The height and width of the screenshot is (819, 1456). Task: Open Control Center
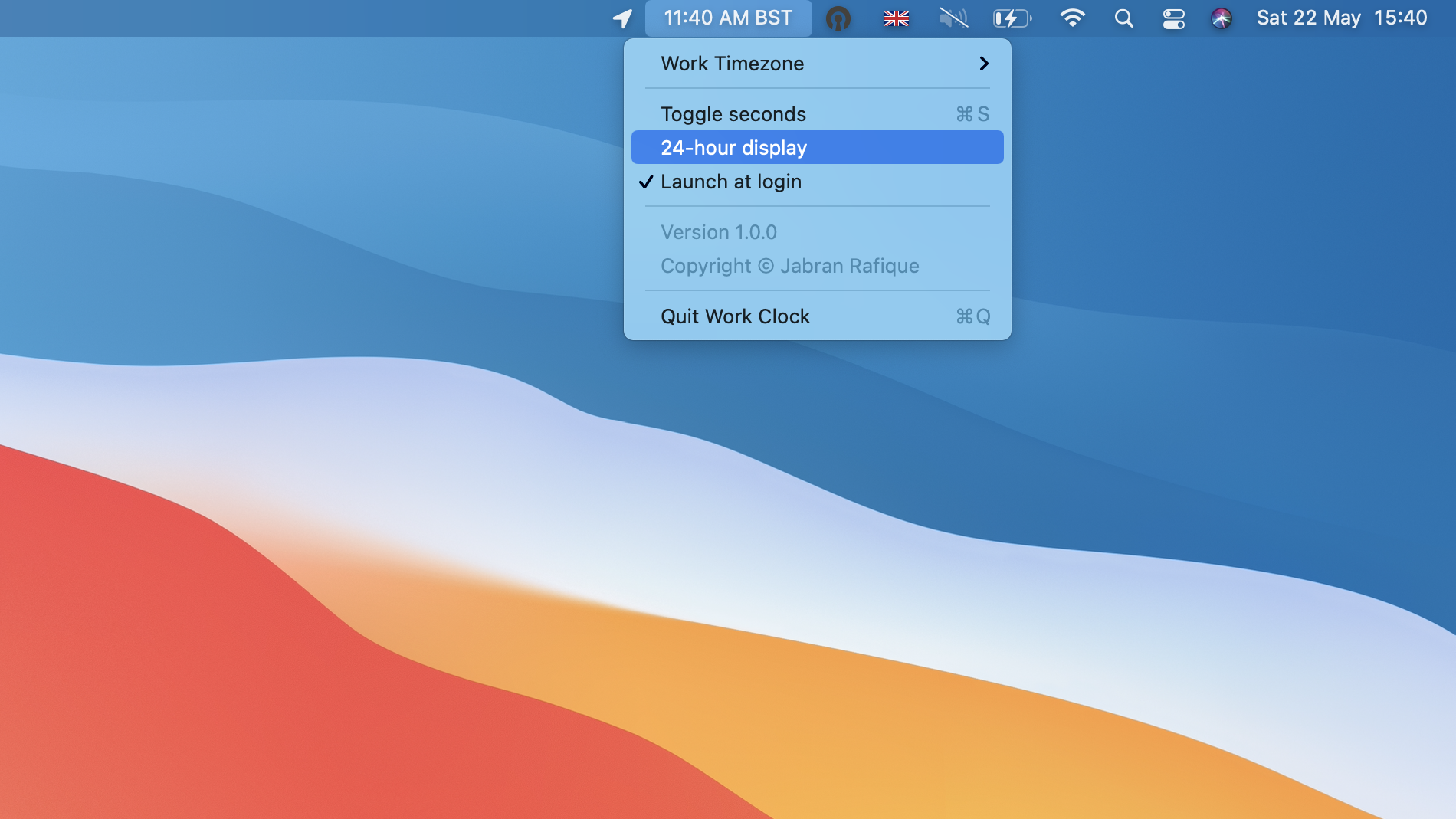1173,18
